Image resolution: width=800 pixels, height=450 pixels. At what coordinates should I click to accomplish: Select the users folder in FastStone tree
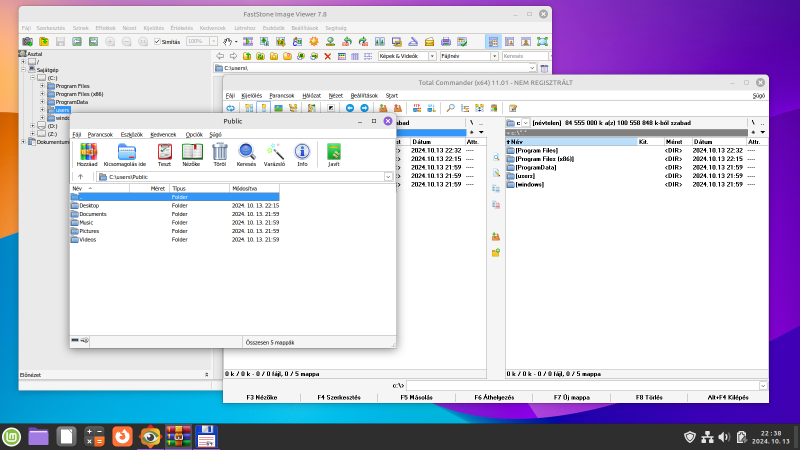coord(62,110)
